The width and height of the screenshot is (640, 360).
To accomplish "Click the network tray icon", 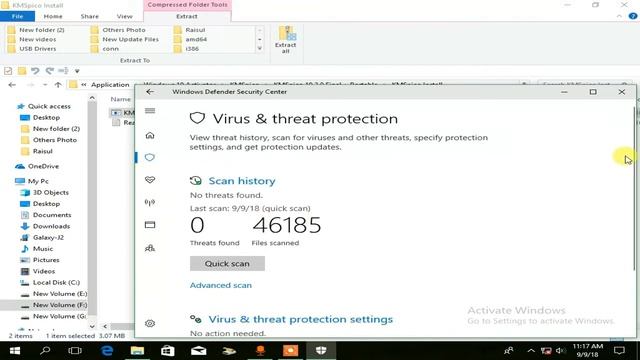I will 546,351.
